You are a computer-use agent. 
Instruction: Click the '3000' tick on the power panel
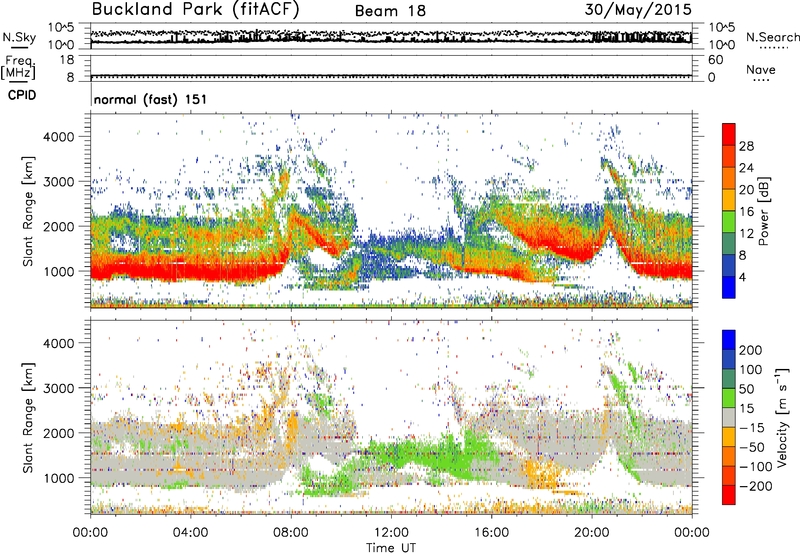point(58,182)
